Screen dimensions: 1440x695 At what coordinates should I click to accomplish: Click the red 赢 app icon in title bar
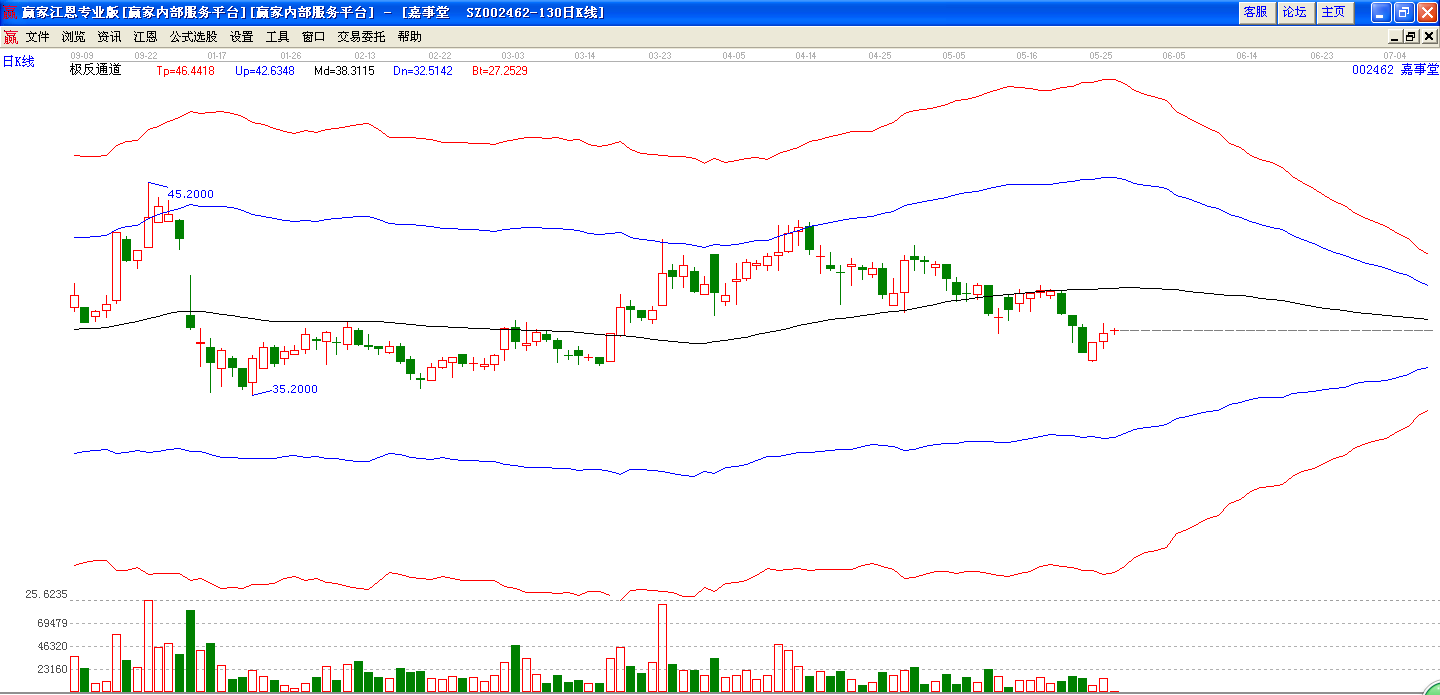[10, 12]
